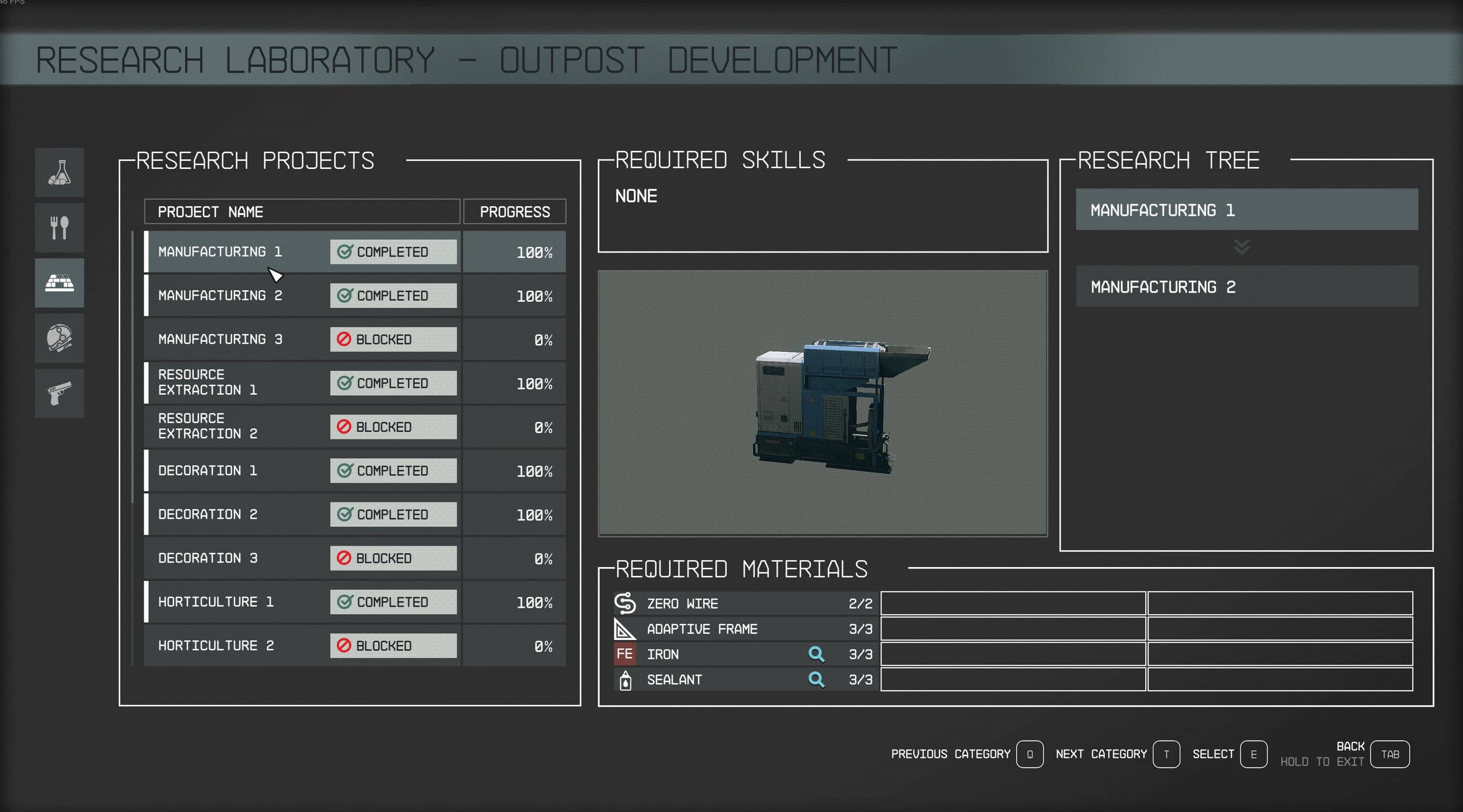Click the Back TAB key button
The height and width of the screenshot is (812, 1463).
(1389, 754)
